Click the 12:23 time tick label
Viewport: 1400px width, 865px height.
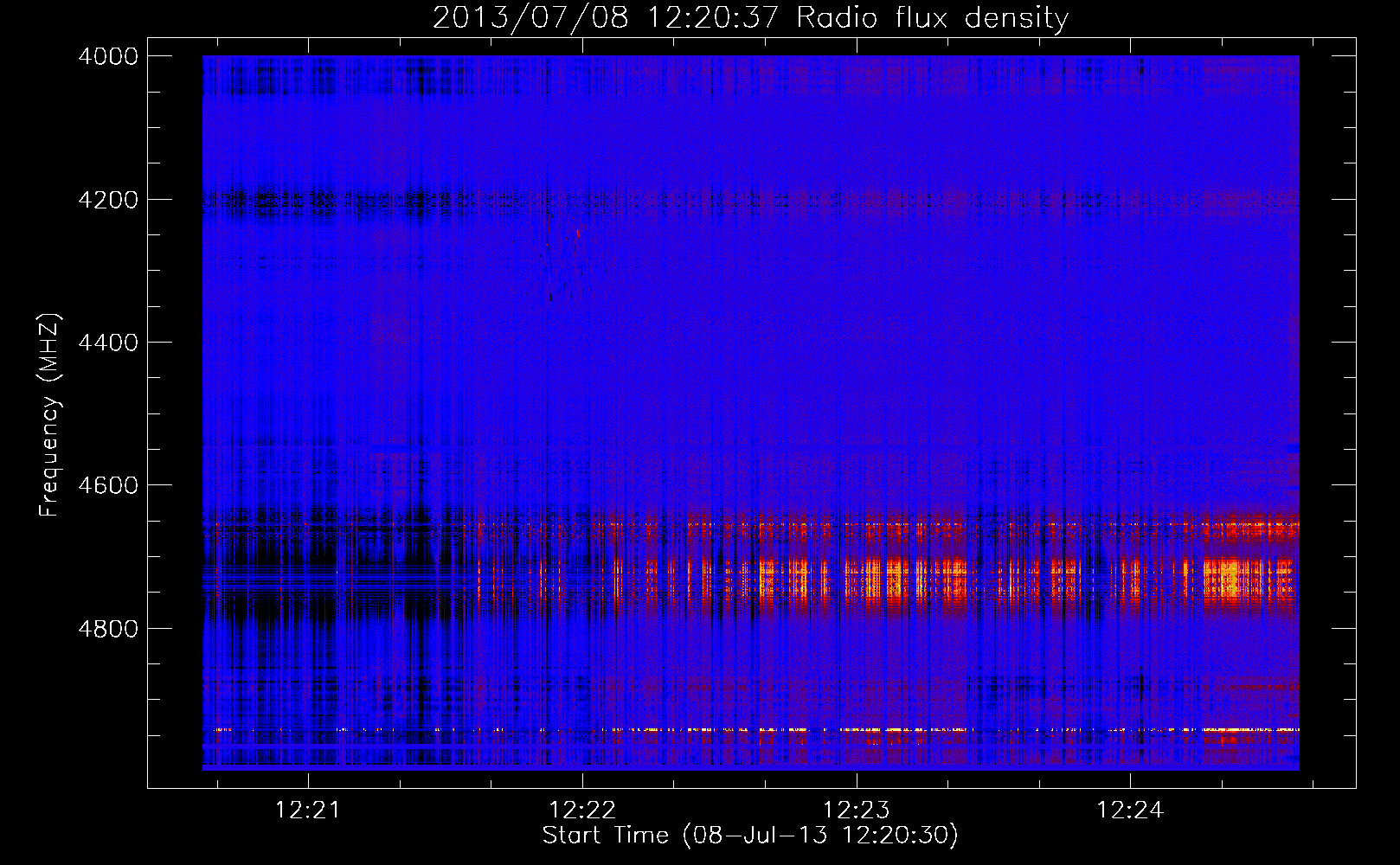[x=856, y=811]
